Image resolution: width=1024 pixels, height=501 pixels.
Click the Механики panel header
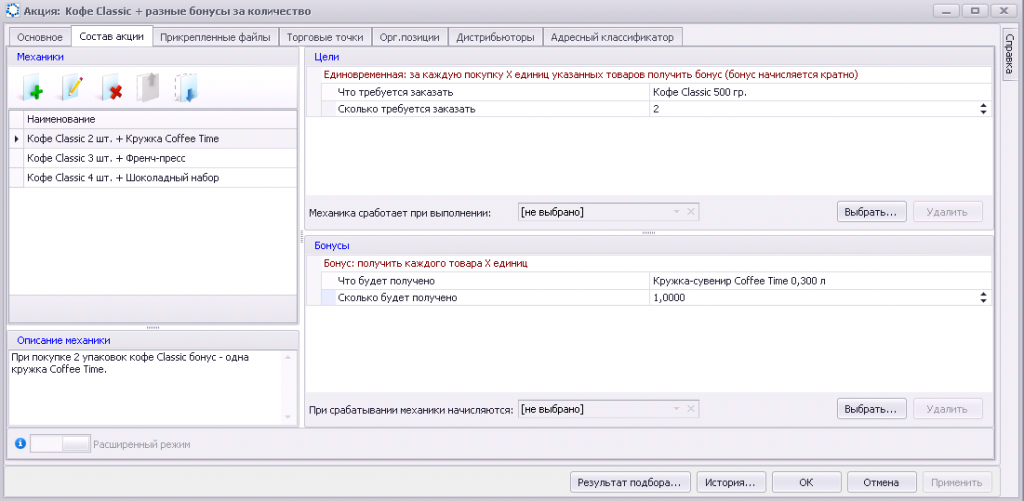point(153,57)
